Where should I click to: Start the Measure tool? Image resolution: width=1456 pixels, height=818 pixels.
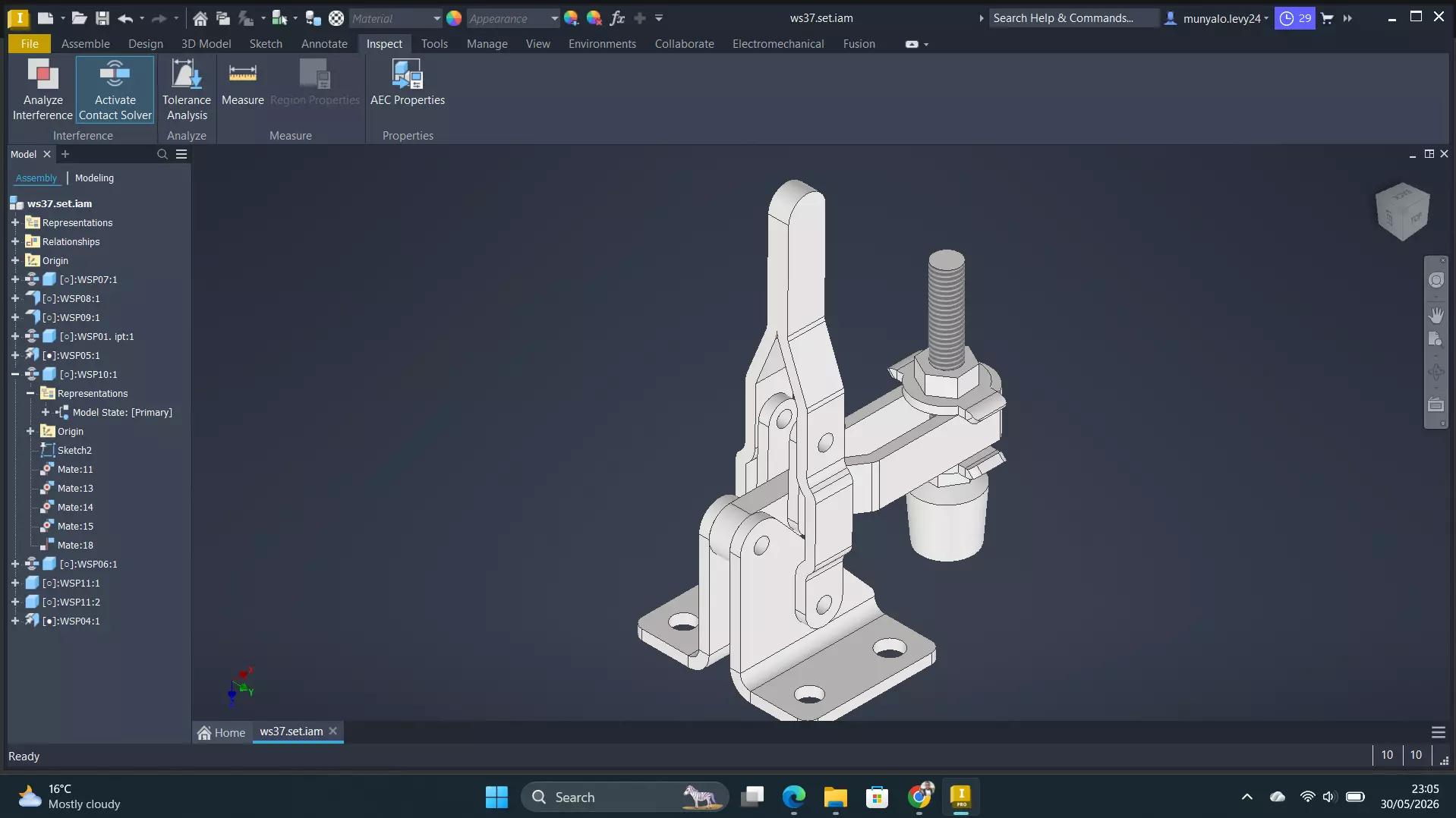(x=243, y=83)
